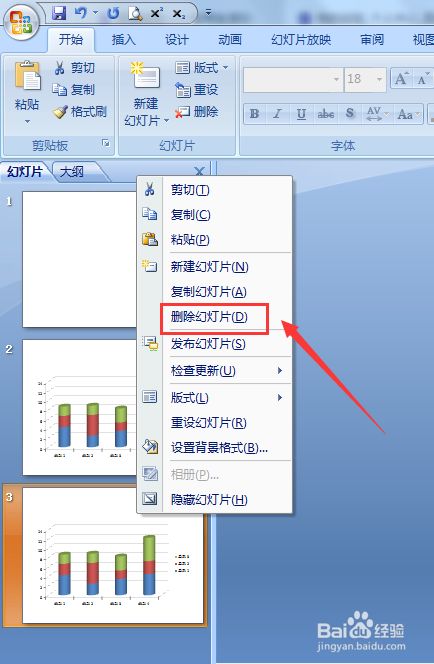This screenshot has width=434, height=664.
Task: Select the Slides (幻灯片) pane tab
Action: coord(25,172)
